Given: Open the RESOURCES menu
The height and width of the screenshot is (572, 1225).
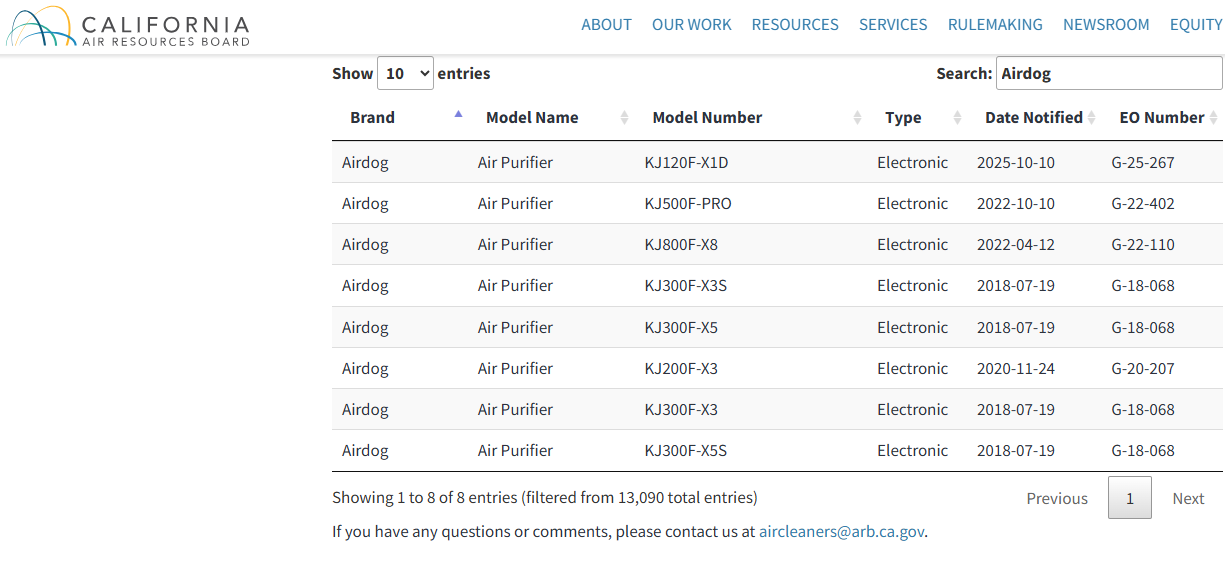Looking at the screenshot, I should click(795, 25).
